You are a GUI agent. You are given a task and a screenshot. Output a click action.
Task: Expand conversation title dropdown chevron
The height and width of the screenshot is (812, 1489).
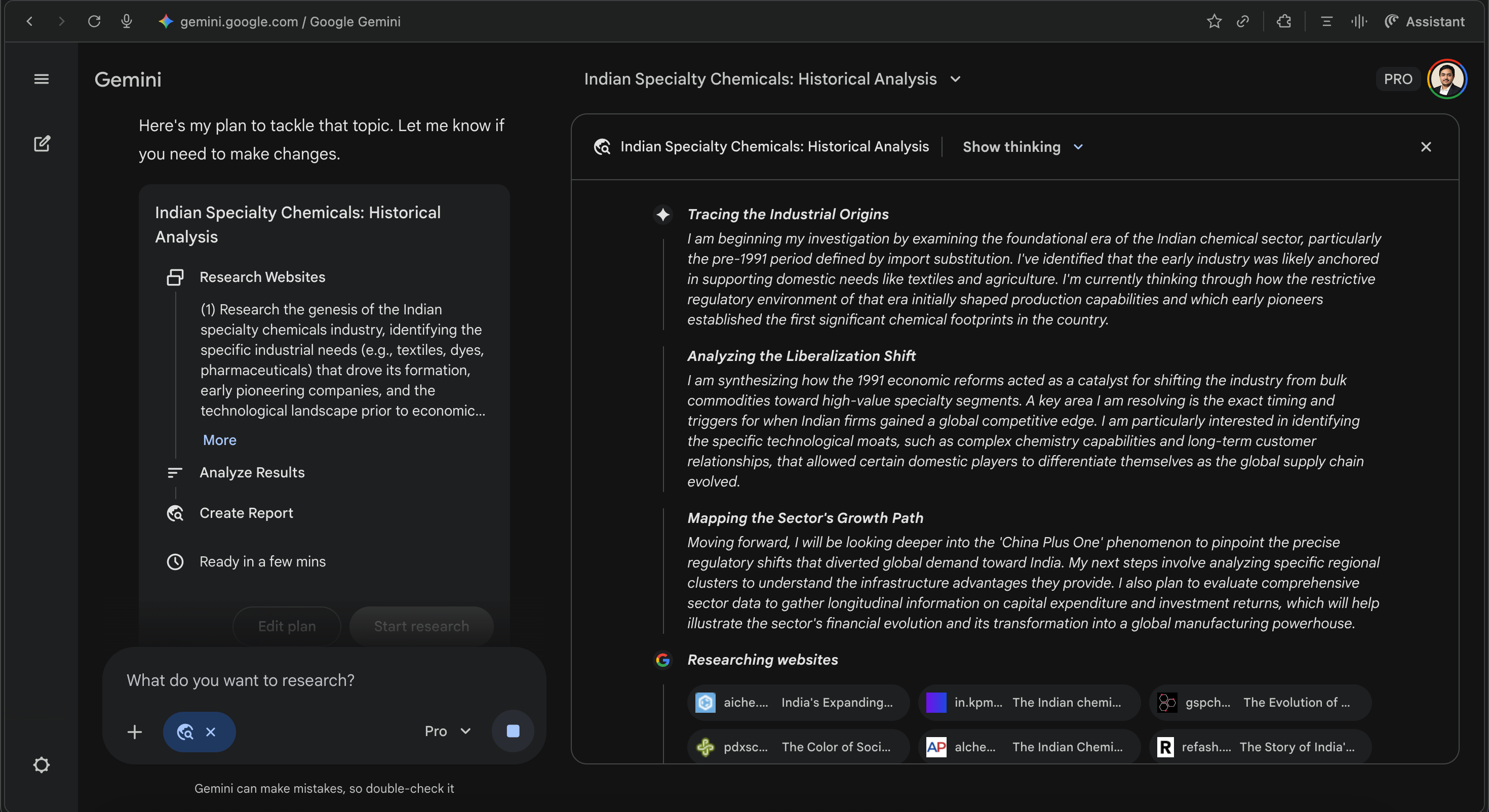[955, 79]
